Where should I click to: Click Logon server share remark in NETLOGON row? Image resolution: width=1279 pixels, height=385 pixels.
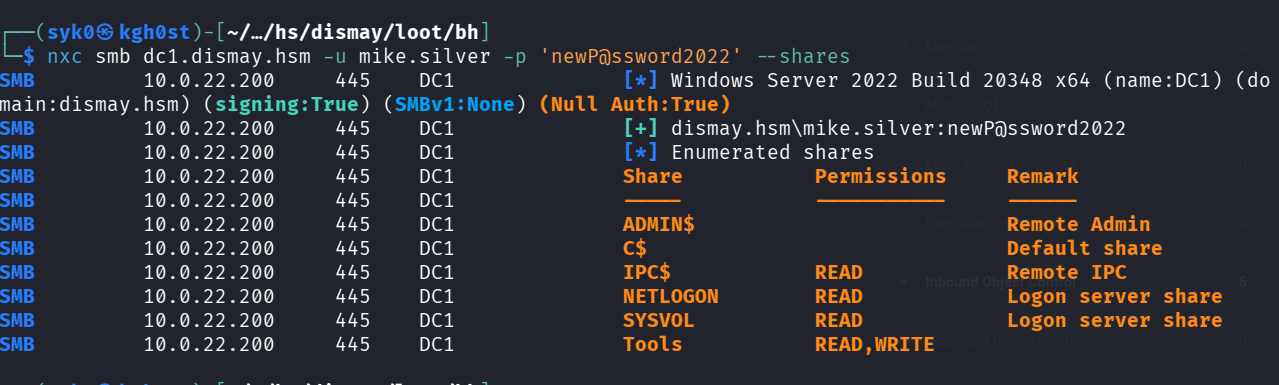tap(1115, 297)
